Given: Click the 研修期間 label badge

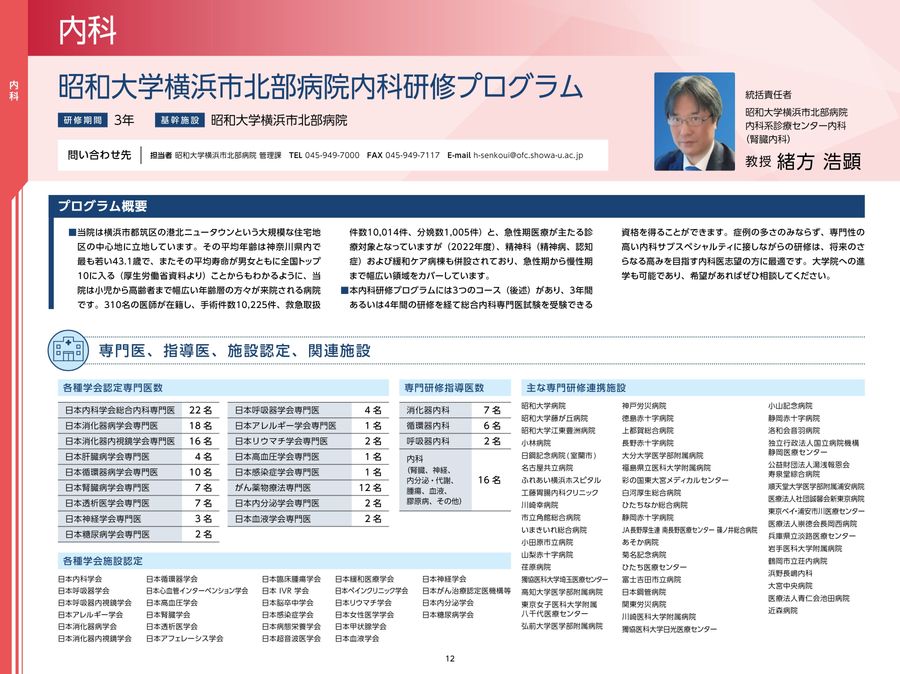Looking at the screenshot, I should (83, 120).
